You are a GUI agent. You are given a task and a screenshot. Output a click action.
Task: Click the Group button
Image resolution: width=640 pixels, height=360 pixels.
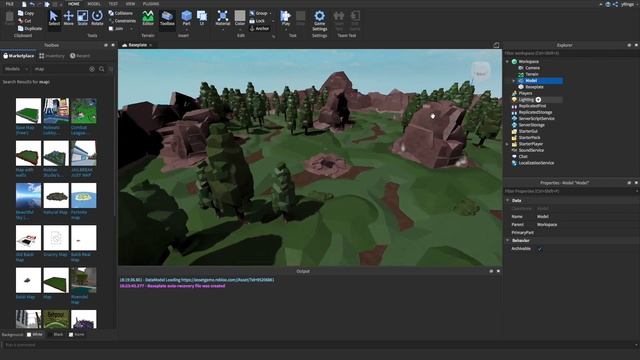[x=258, y=13]
